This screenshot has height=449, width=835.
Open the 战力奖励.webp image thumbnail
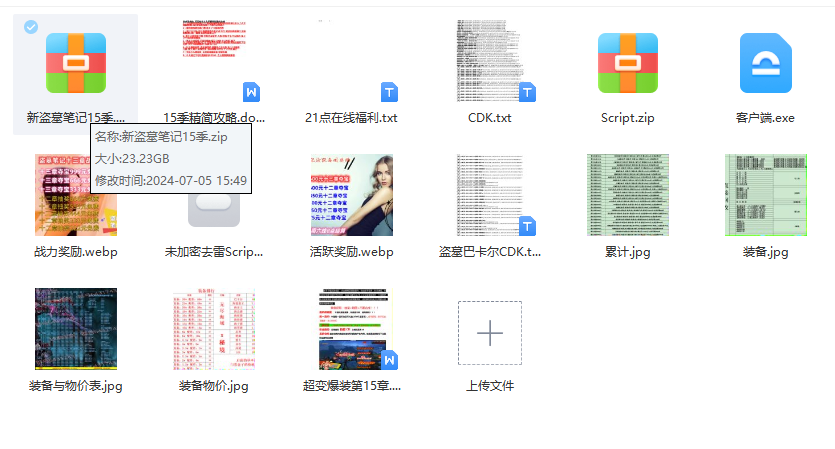76,195
